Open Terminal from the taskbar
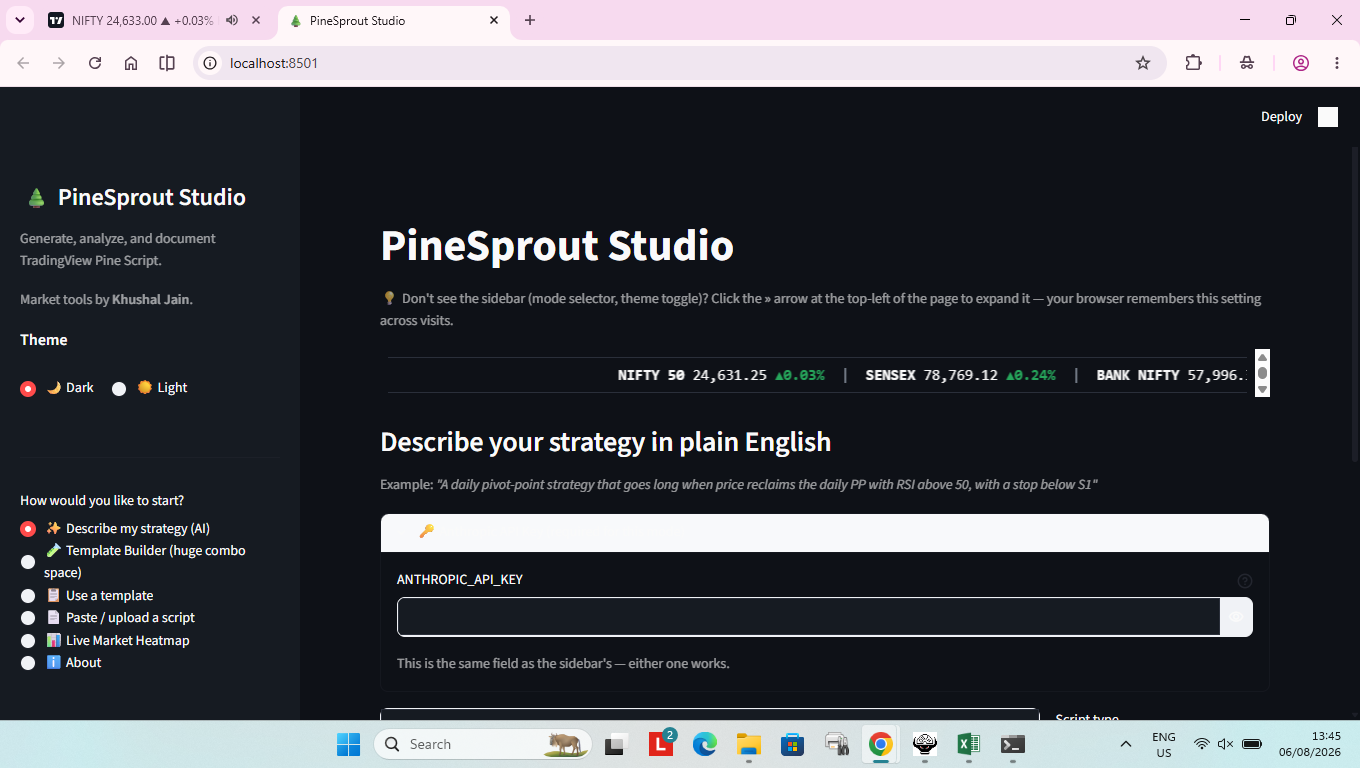The height and width of the screenshot is (768, 1360). tap(1012, 744)
